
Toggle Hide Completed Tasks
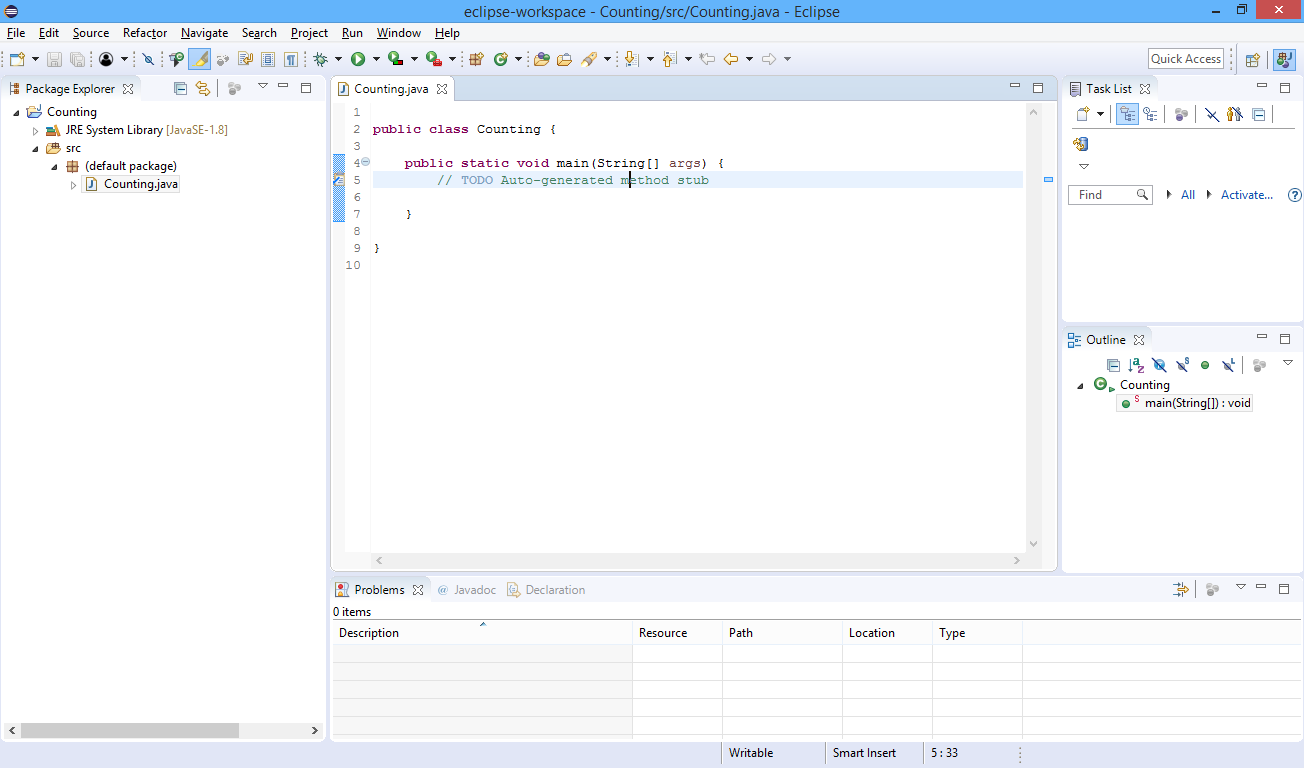pyautogui.click(x=1211, y=115)
